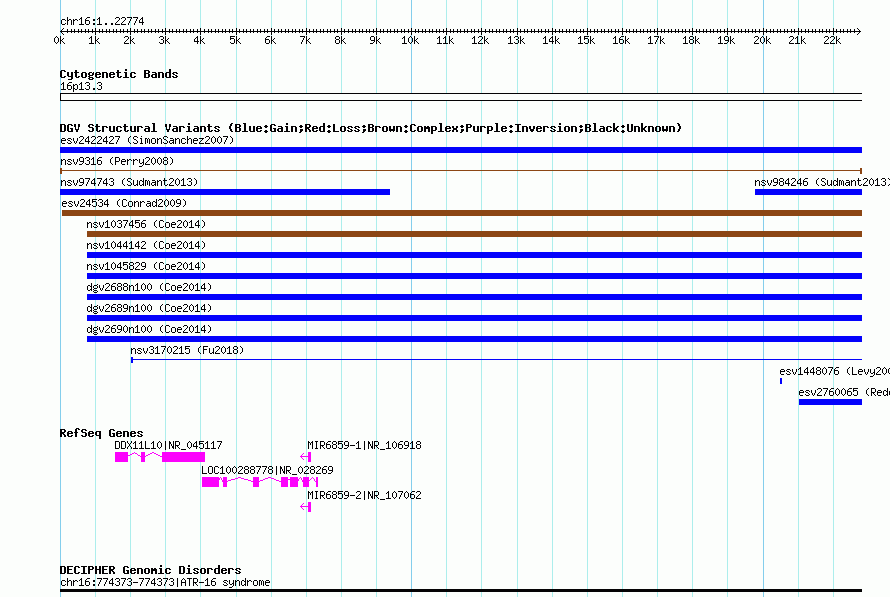Open the DGV Structural Variants track heading
Screen dimensions: 890x597
pos(371,128)
